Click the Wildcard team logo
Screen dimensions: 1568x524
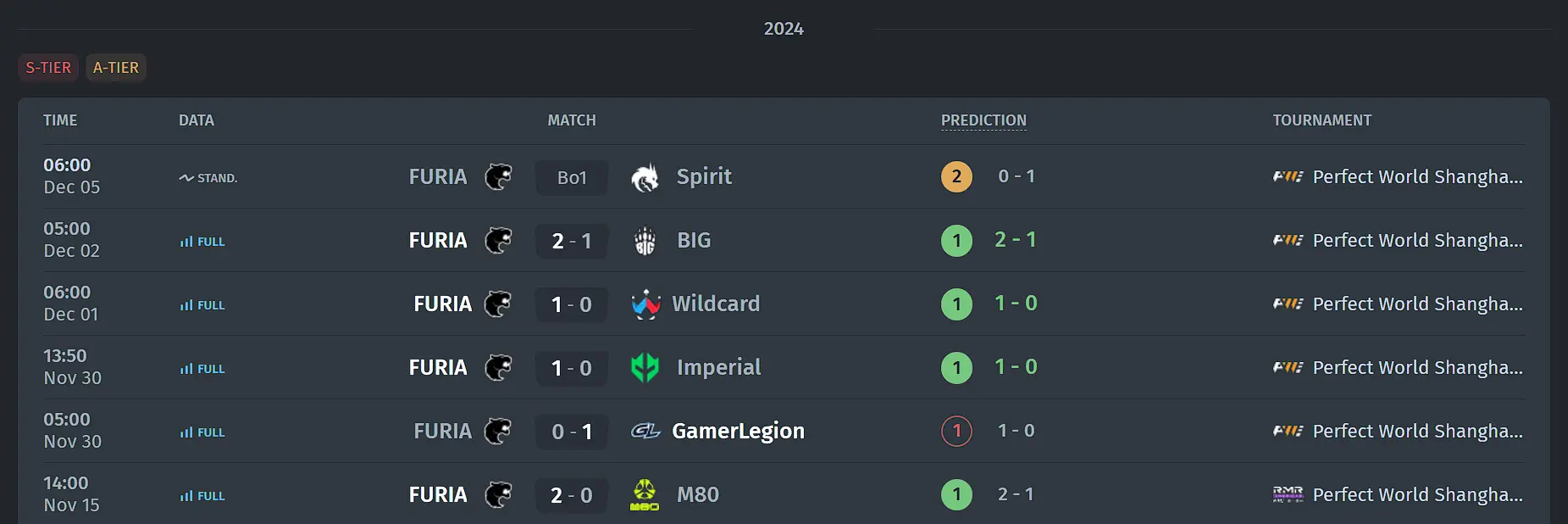tap(645, 304)
